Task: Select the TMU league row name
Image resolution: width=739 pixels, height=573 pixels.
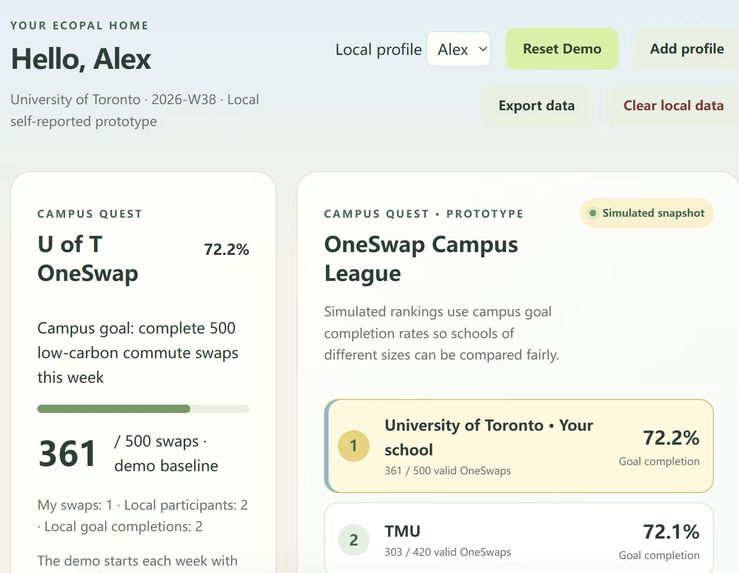Action: tap(402, 531)
